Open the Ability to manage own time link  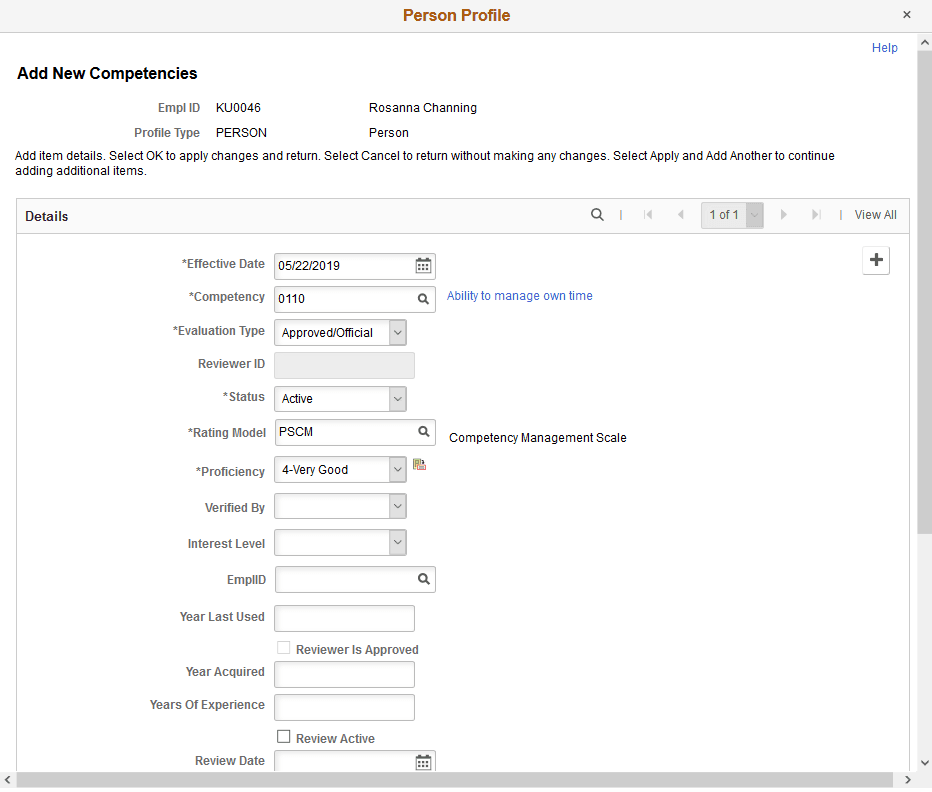[519, 295]
